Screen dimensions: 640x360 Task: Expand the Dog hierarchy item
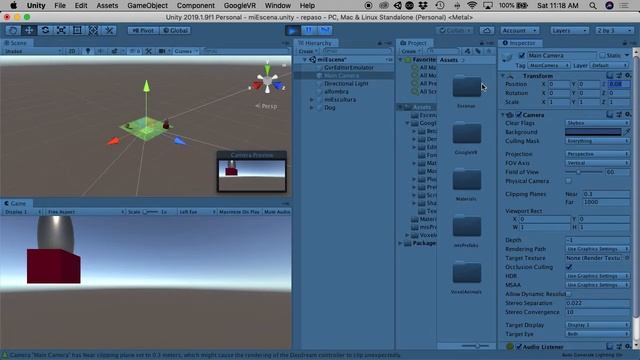pos(311,108)
